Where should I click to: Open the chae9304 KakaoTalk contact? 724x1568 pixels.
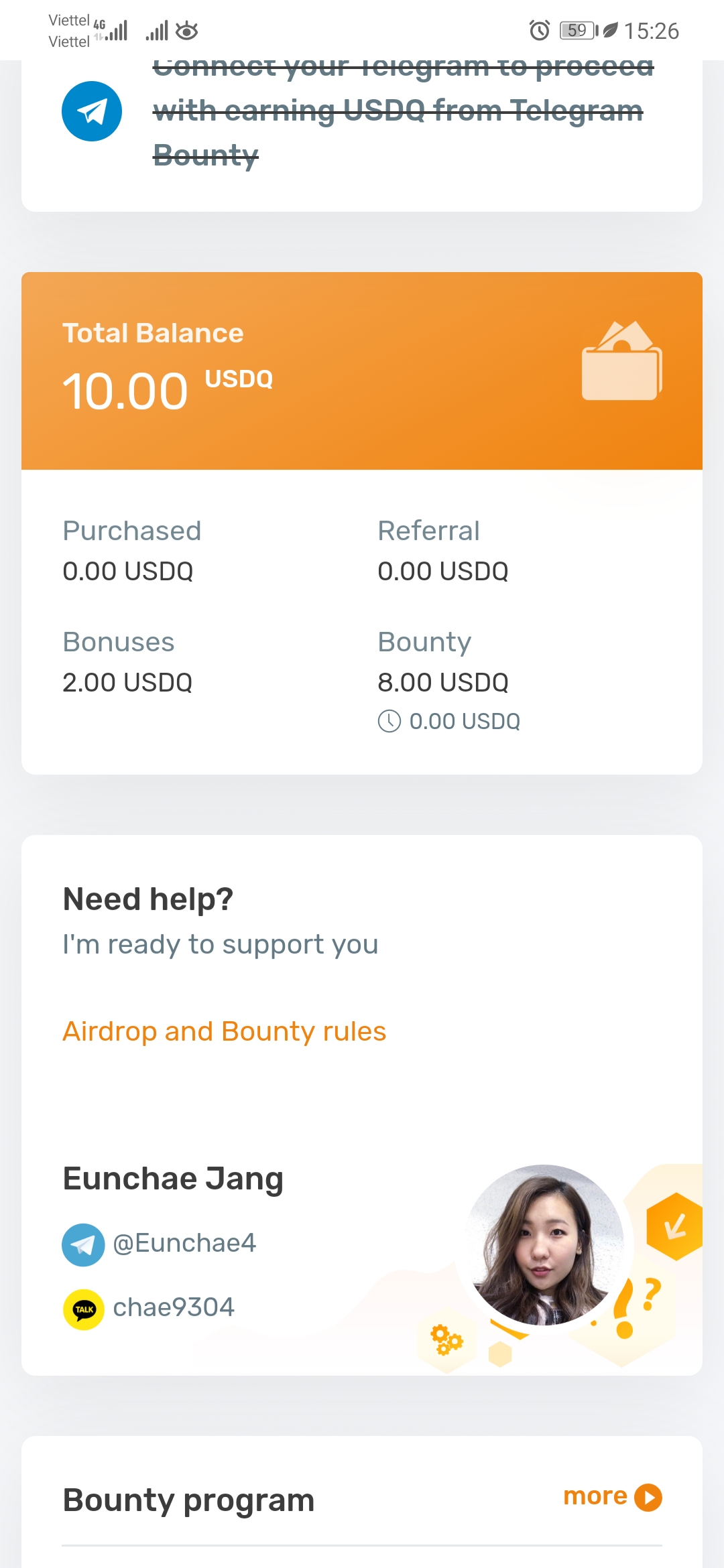174,1307
